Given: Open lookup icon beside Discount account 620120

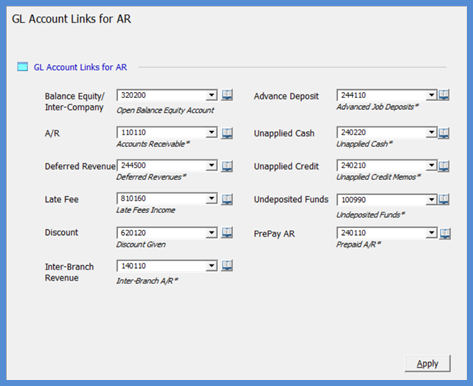Looking at the screenshot, I should click(x=227, y=232).
